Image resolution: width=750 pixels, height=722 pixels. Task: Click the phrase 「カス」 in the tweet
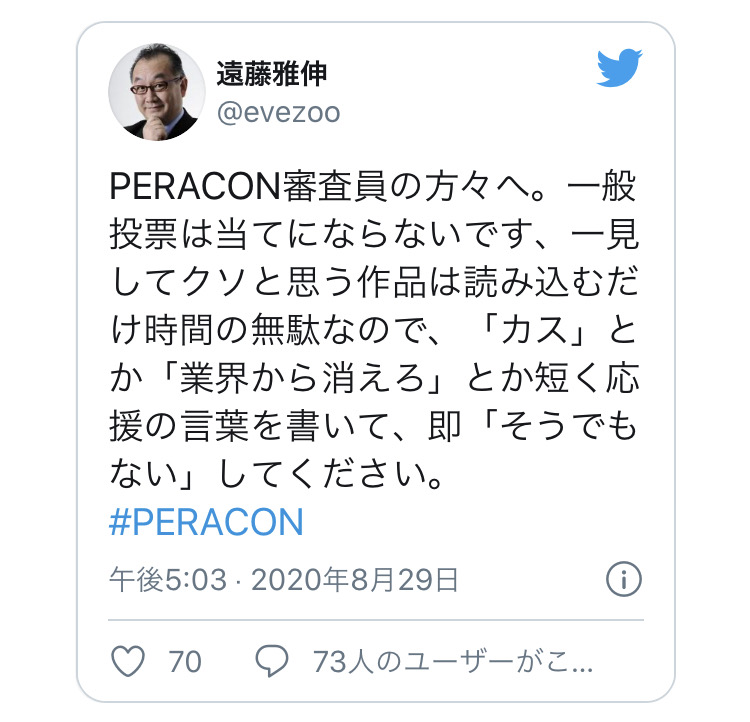click(533, 330)
